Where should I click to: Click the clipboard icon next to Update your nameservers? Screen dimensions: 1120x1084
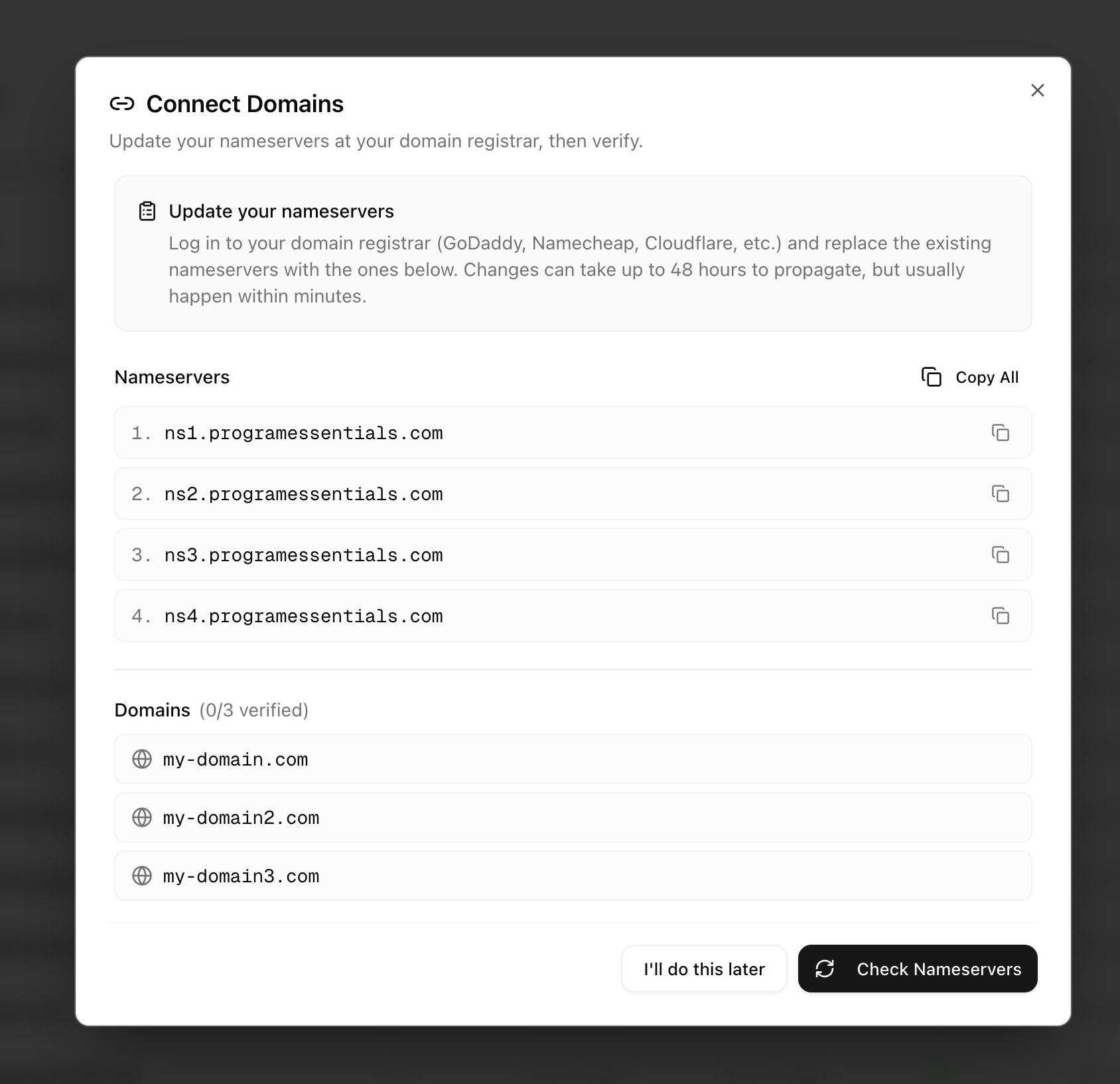point(147,211)
